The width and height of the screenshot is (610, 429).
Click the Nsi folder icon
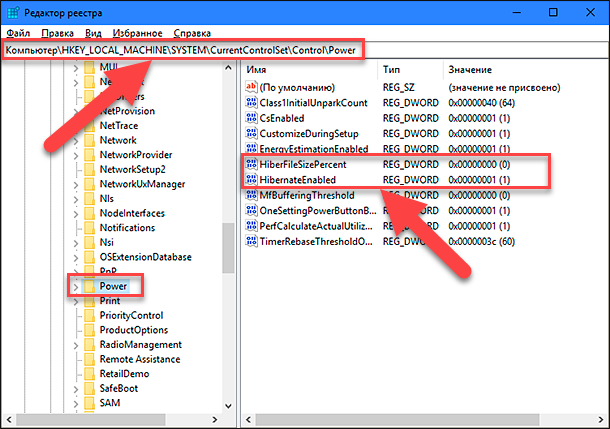click(89, 242)
